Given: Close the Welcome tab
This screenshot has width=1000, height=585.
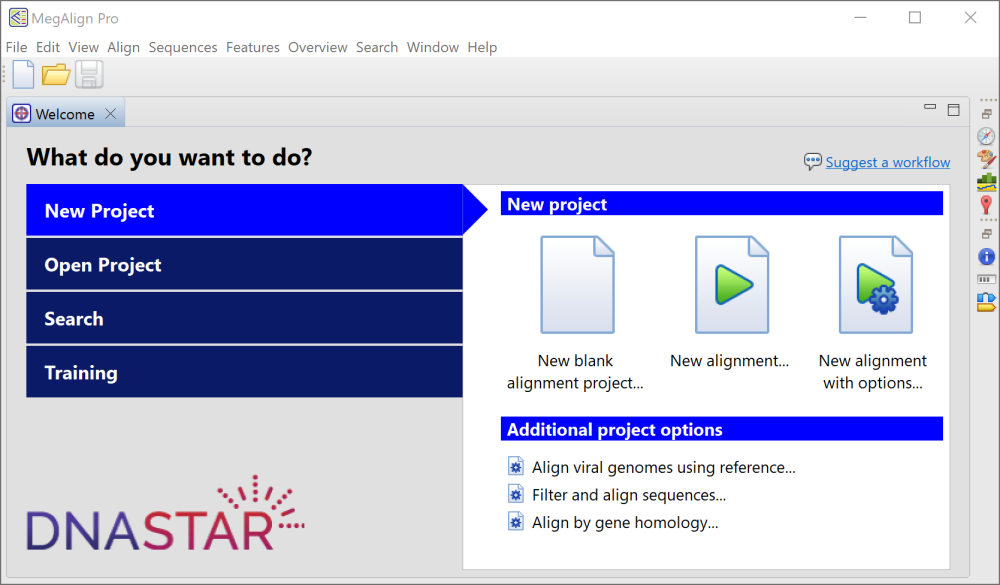Looking at the screenshot, I should 110,114.
